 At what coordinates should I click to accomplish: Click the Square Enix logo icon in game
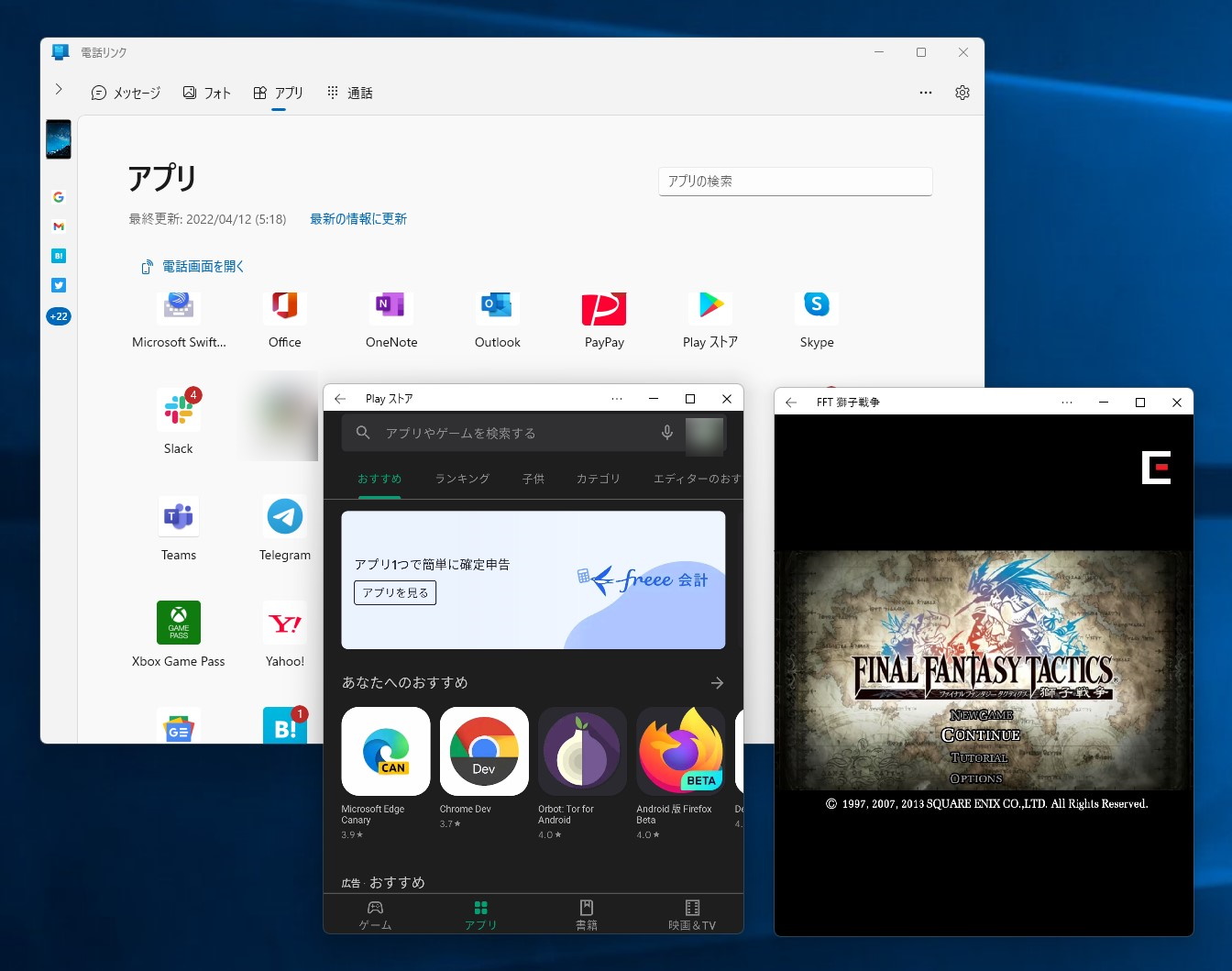point(1156,468)
